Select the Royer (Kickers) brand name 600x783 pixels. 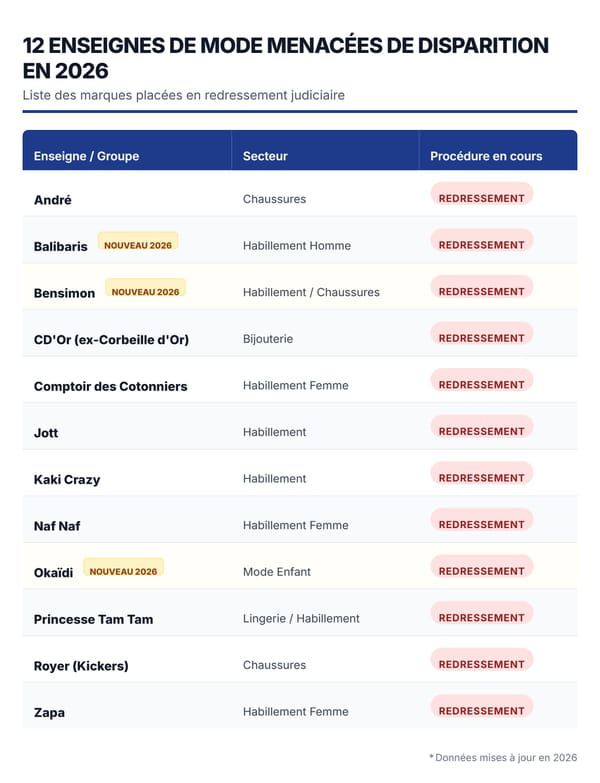[81, 666]
